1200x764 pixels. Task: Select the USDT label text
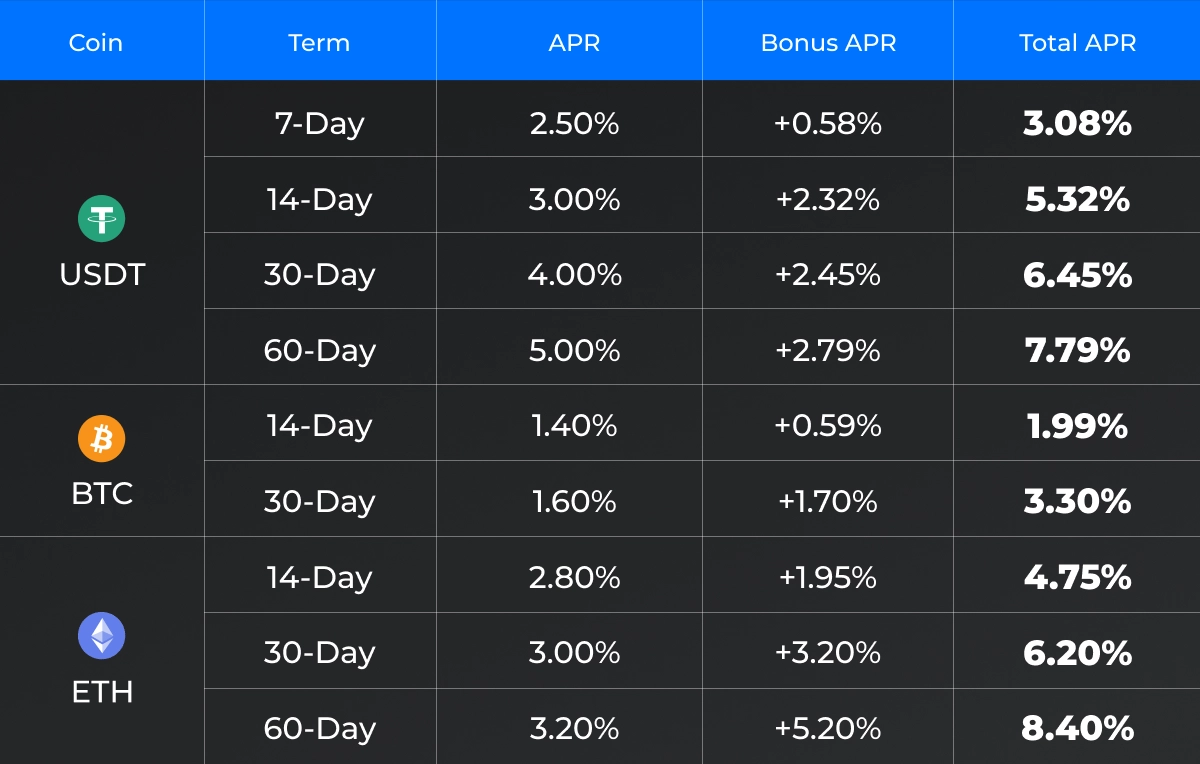[102, 274]
